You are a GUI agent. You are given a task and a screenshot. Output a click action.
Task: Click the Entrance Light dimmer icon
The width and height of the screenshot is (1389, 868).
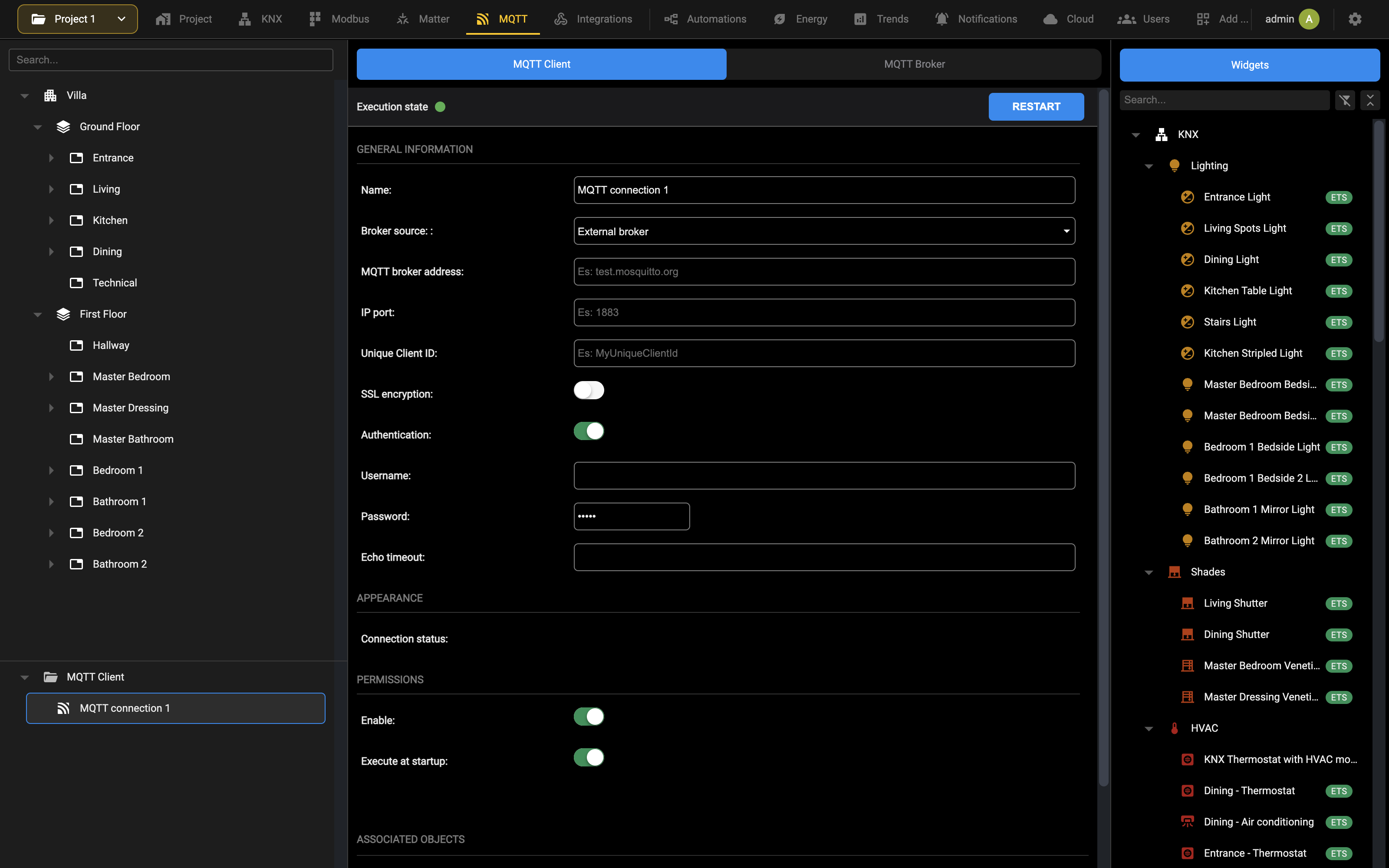click(x=1188, y=197)
